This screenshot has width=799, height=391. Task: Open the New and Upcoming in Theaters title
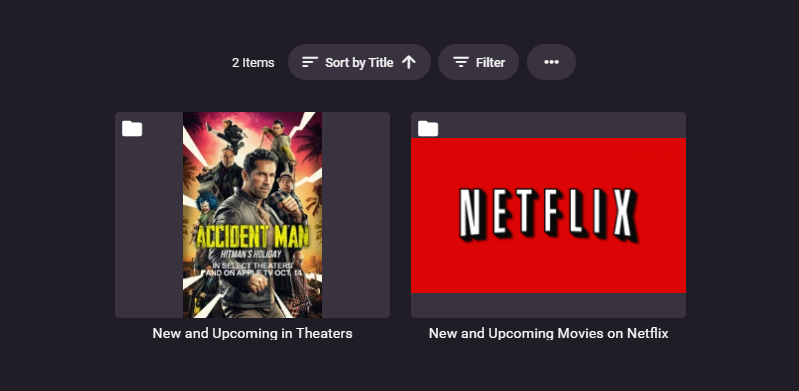pos(252,333)
